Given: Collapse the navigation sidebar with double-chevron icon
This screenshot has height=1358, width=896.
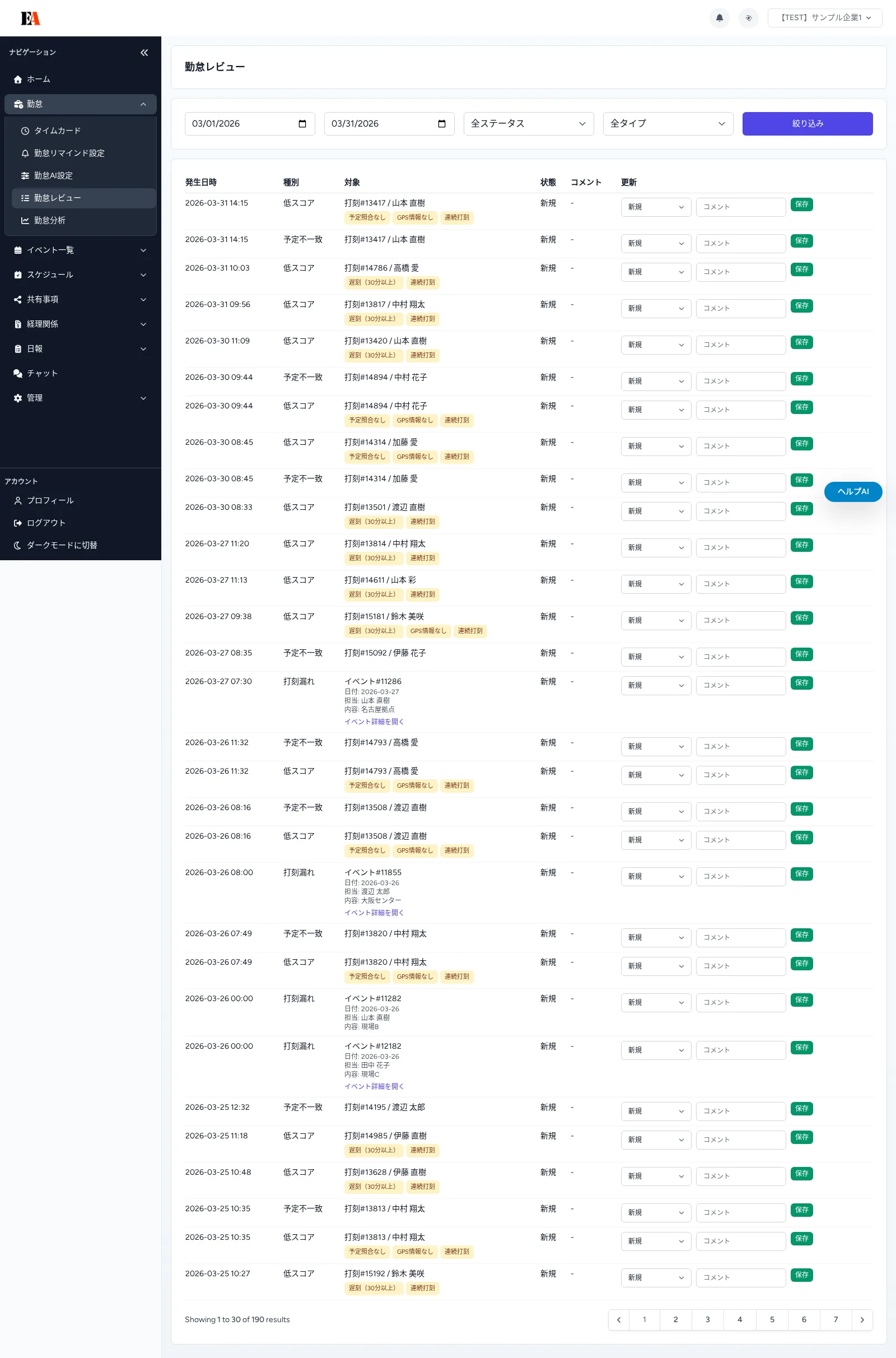Looking at the screenshot, I should 144,53.
